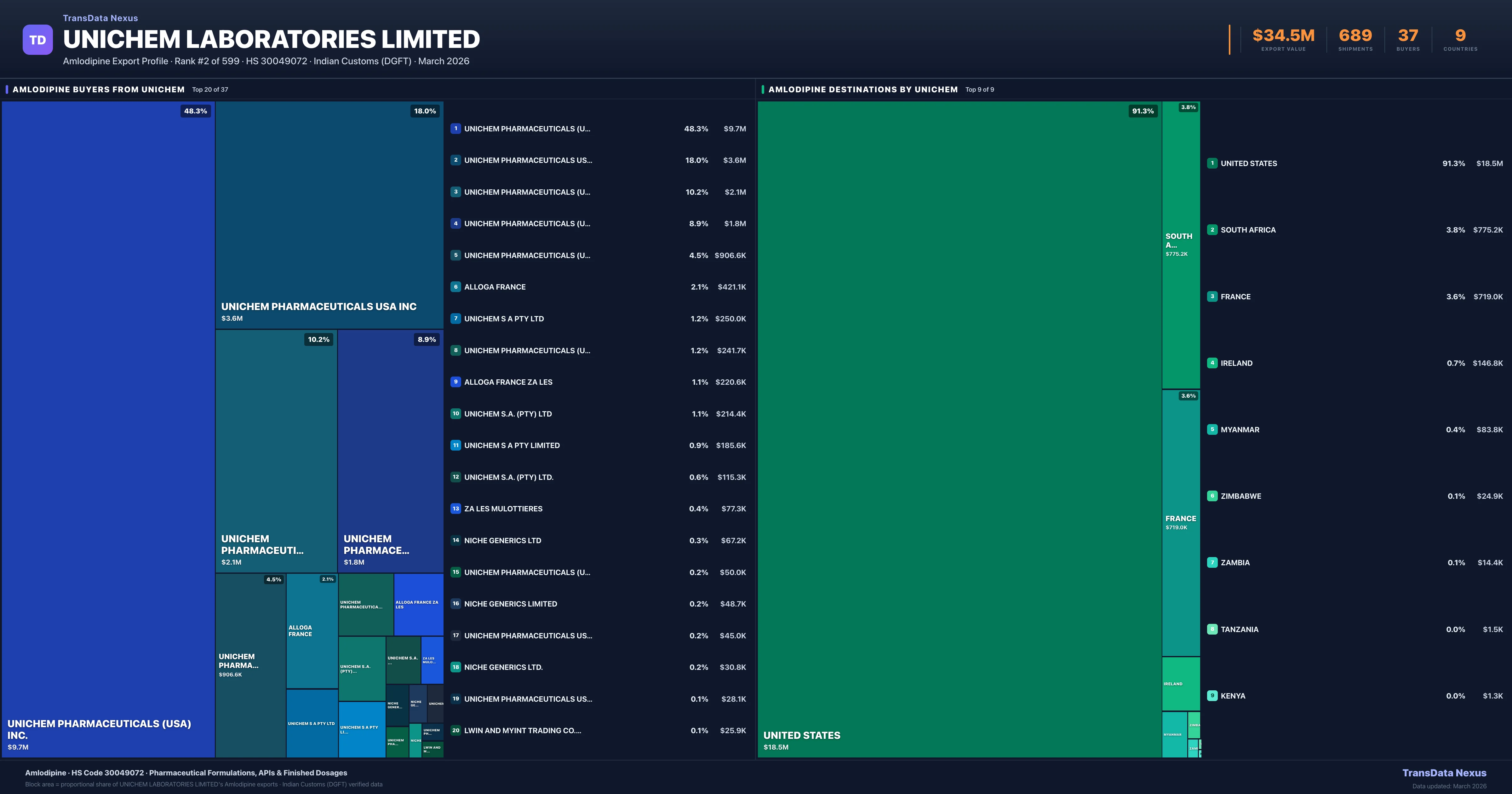Click the United States treemap block

959,429
